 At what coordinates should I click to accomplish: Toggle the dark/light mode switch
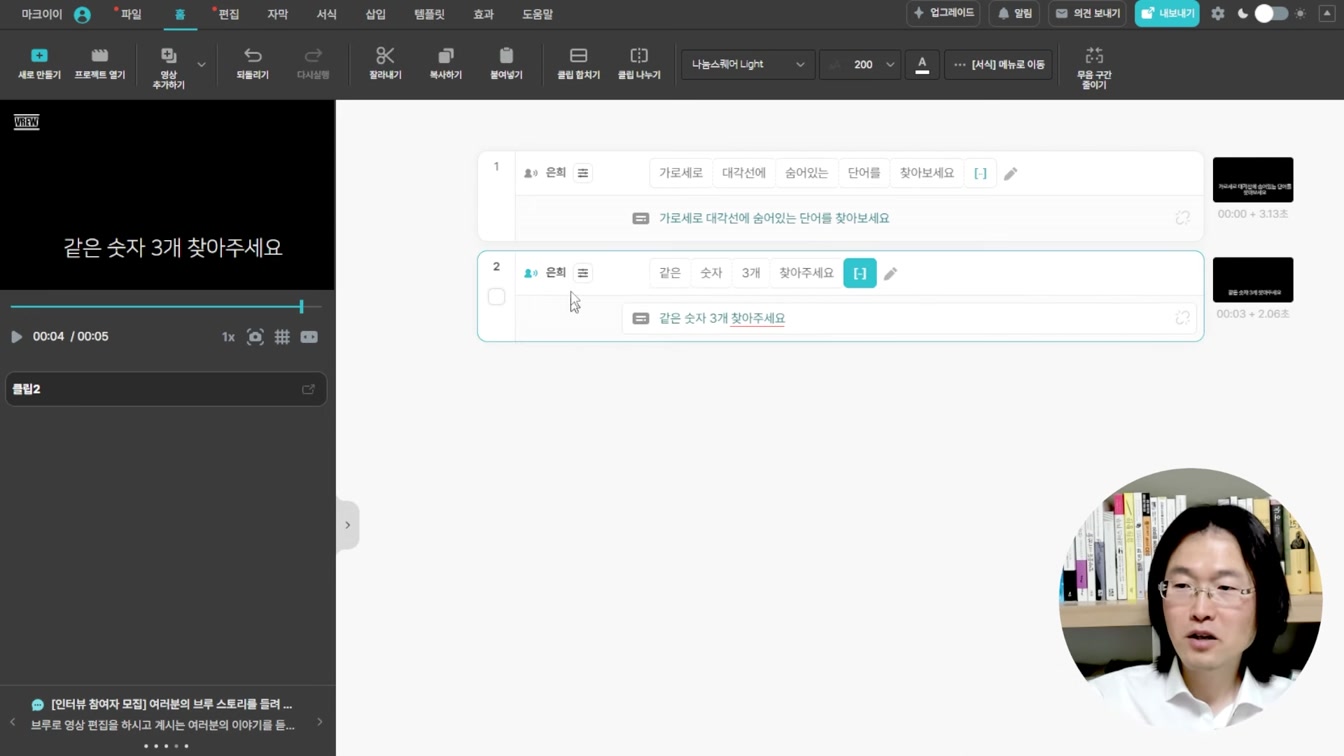click(1271, 14)
